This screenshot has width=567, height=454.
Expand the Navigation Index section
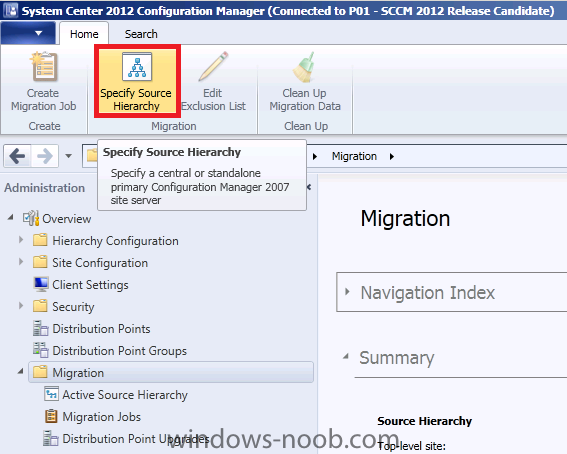point(347,292)
